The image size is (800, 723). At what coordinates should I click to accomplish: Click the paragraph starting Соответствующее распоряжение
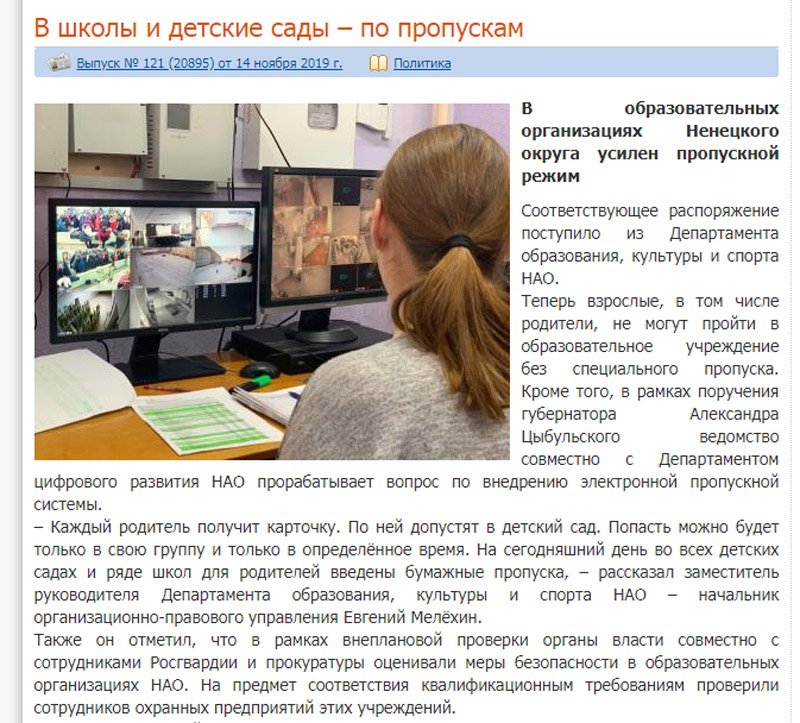click(649, 244)
